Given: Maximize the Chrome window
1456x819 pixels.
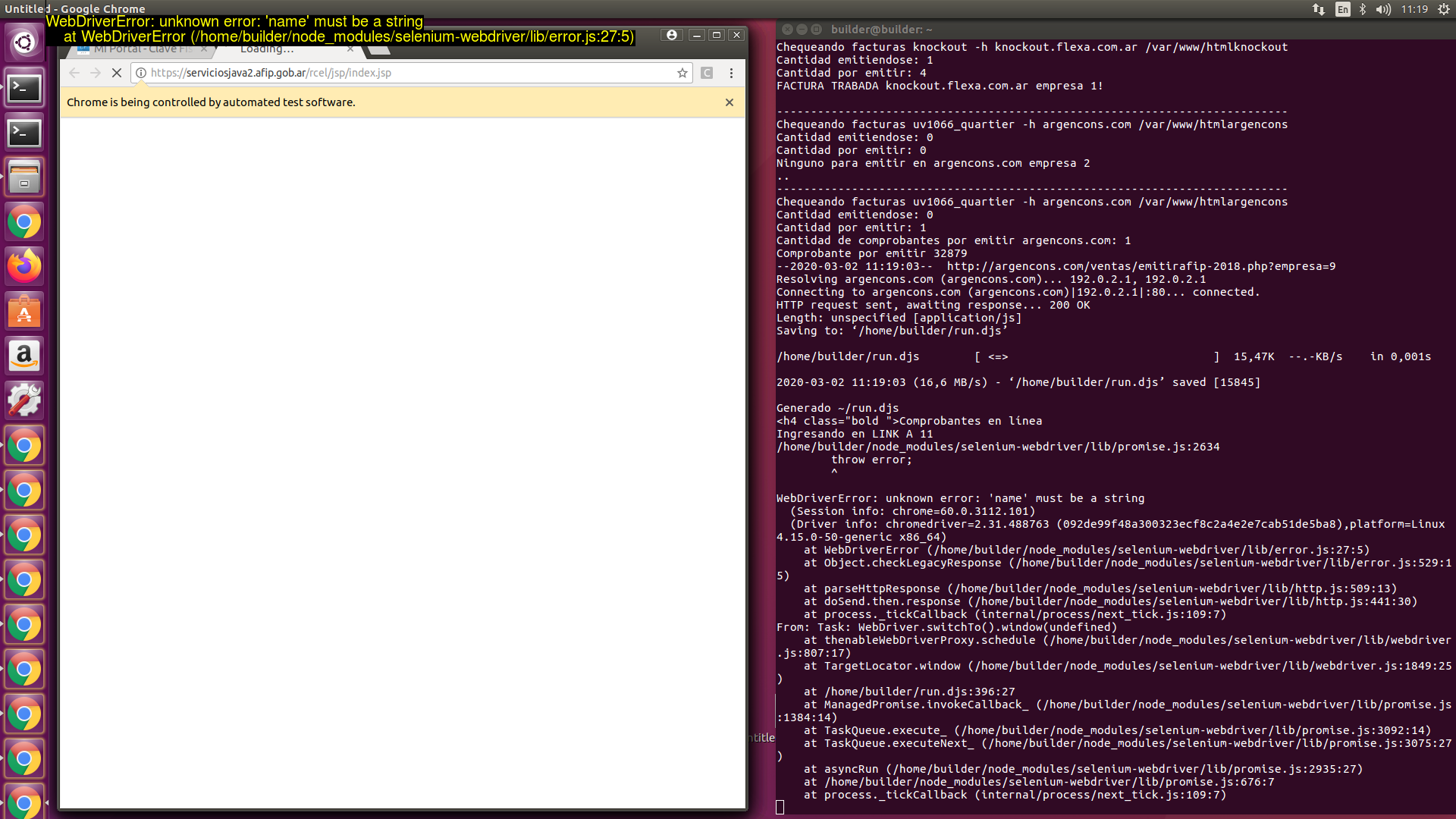Looking at the screenshot, I should pyautogui.click(x=716, y=35).
